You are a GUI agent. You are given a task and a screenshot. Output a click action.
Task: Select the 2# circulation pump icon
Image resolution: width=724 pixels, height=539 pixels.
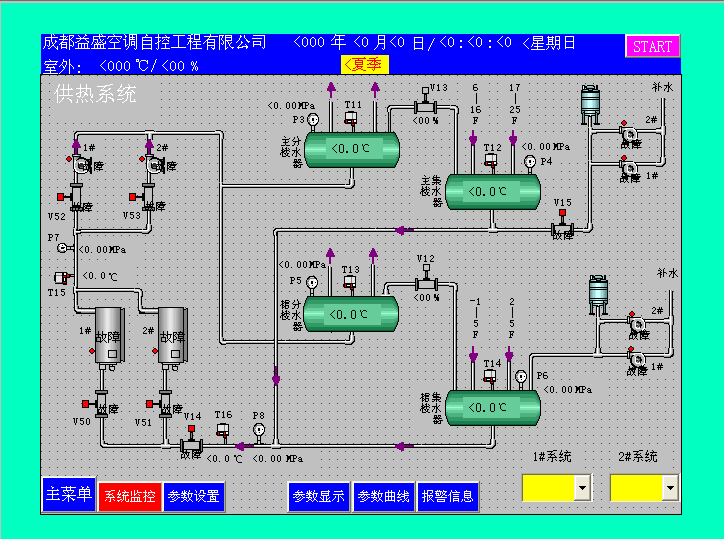tap(156, 165)
